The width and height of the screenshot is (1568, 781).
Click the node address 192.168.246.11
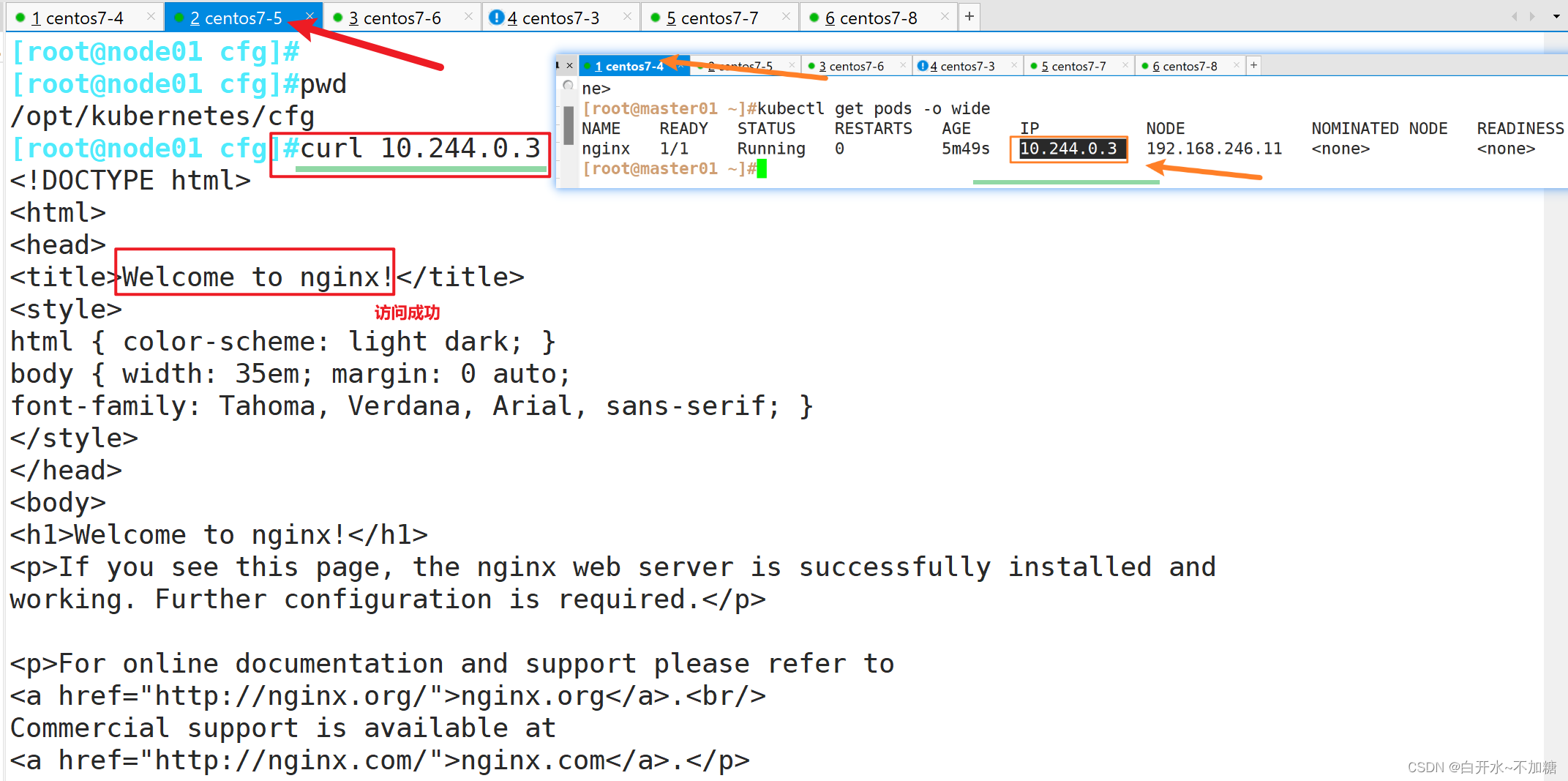click(1214, 149)
